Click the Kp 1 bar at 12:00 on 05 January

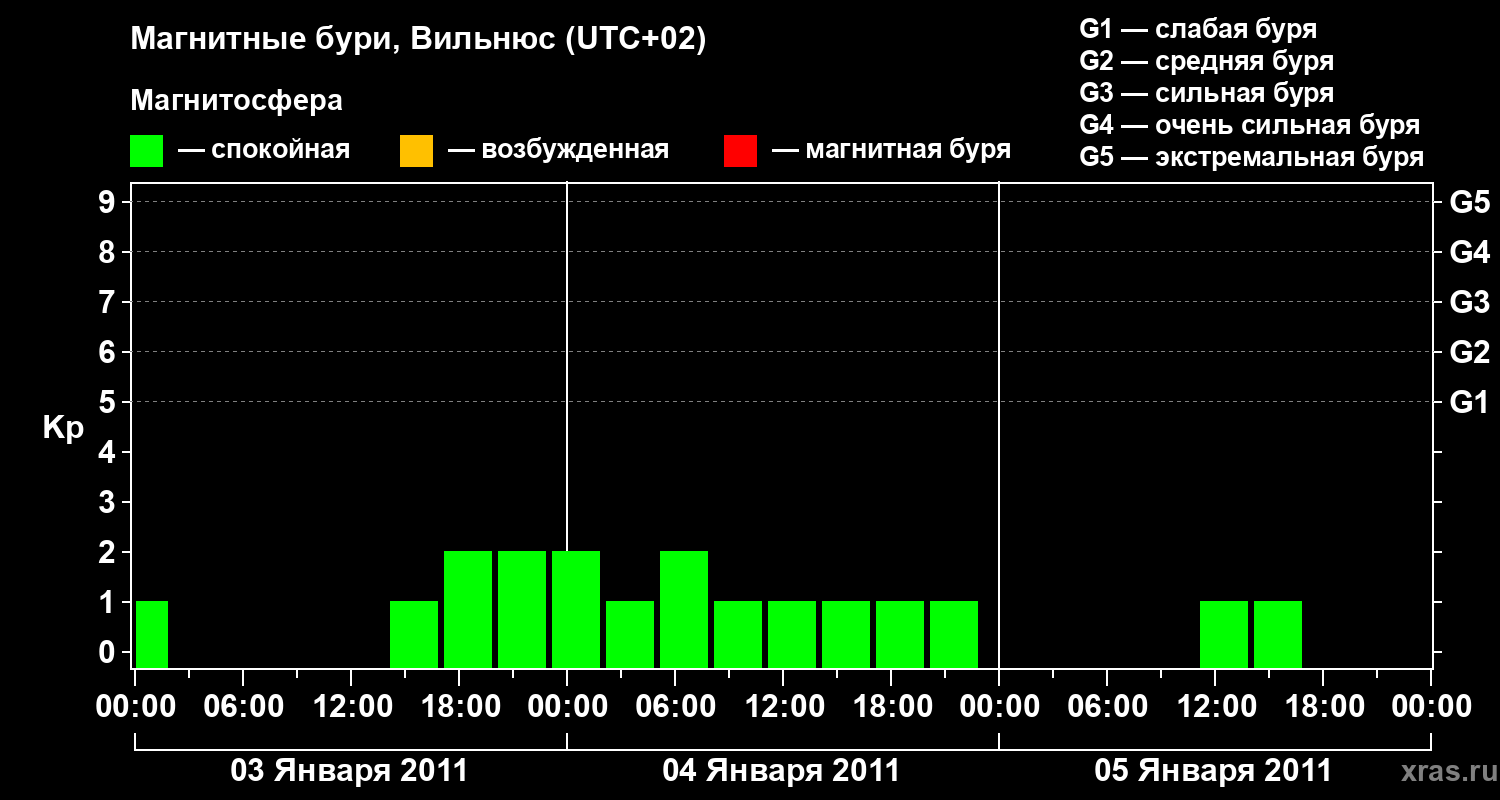[1224, 634]
